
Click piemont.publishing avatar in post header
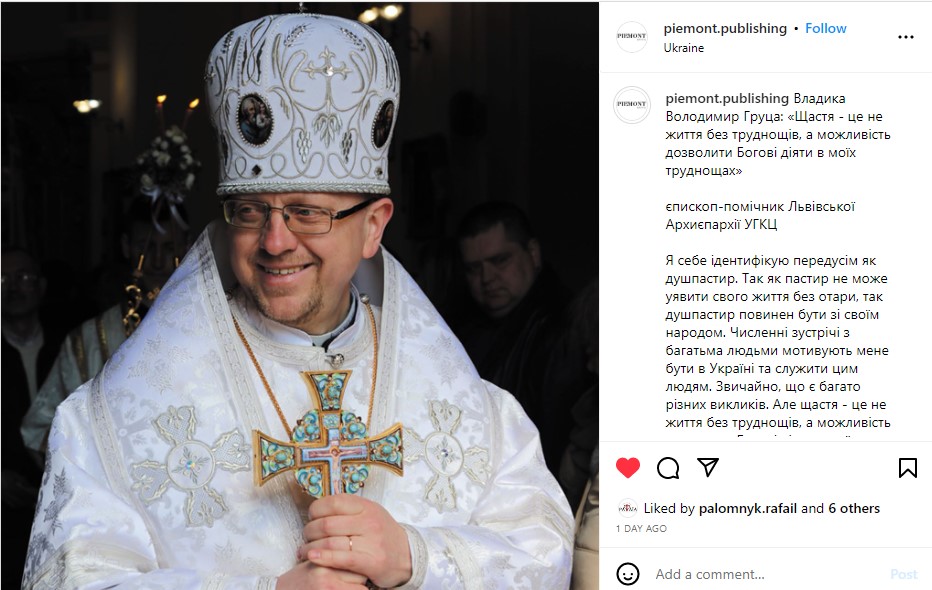pyautogui.click(x=631, y=37)
